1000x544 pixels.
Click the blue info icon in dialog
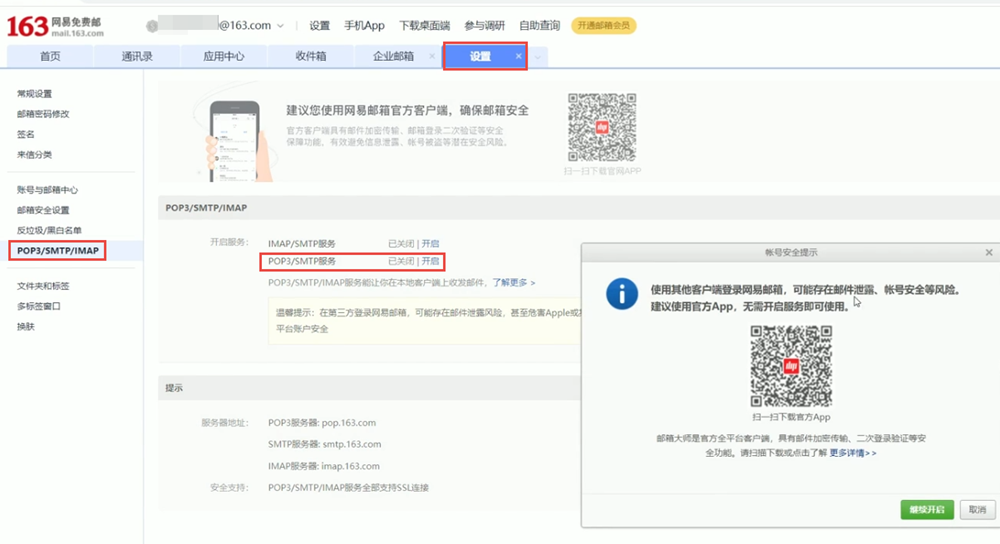[x=622, y=294]
